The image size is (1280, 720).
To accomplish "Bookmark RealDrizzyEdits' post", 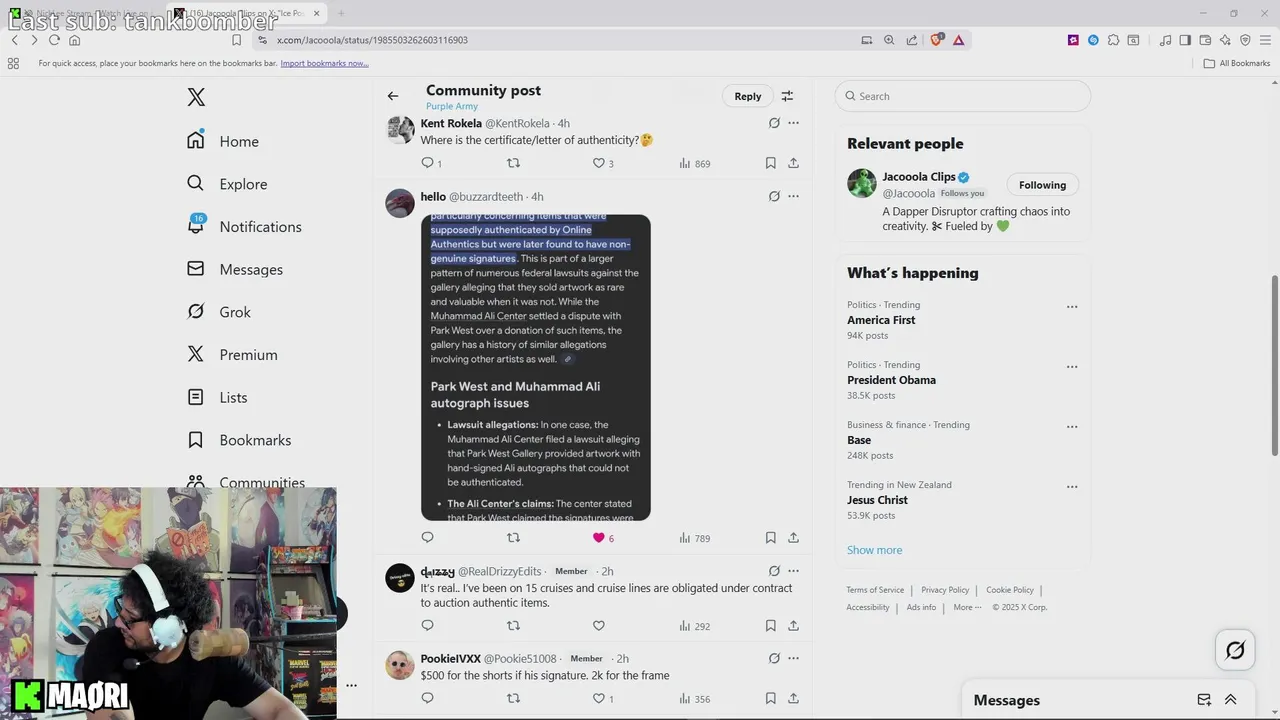I will [770, 626].
